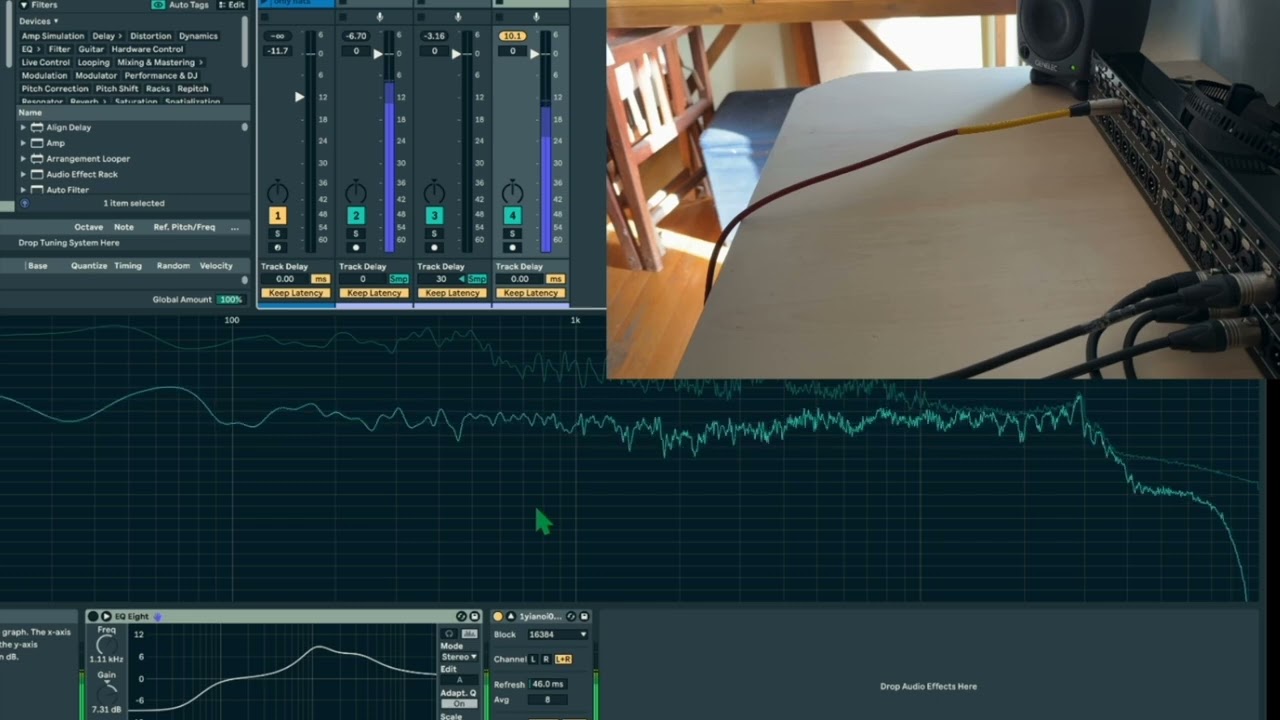
Task: Toggle track 1 activator button
Action: (277, 215)
